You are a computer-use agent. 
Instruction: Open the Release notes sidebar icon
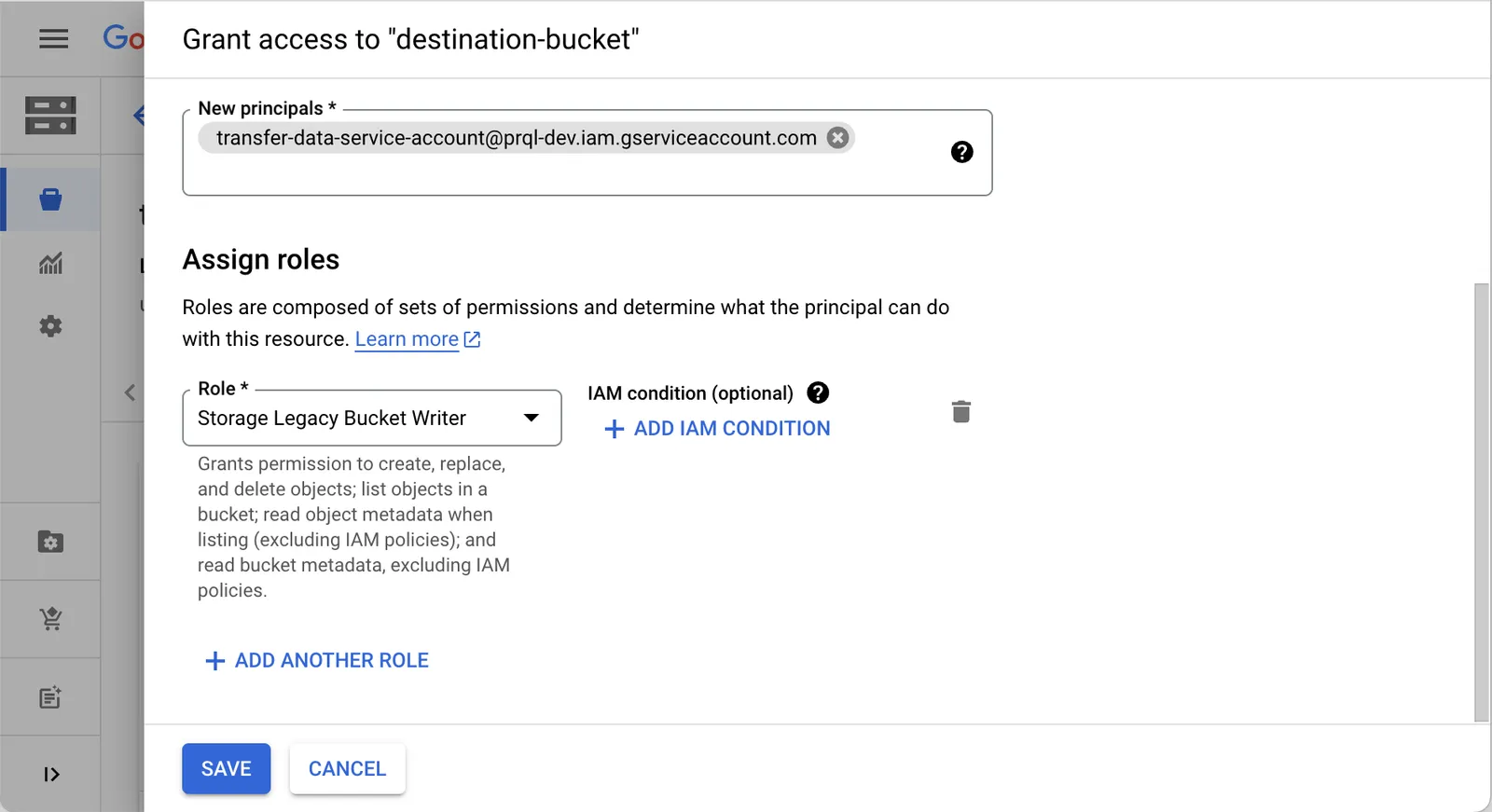[x=50, y=697]
